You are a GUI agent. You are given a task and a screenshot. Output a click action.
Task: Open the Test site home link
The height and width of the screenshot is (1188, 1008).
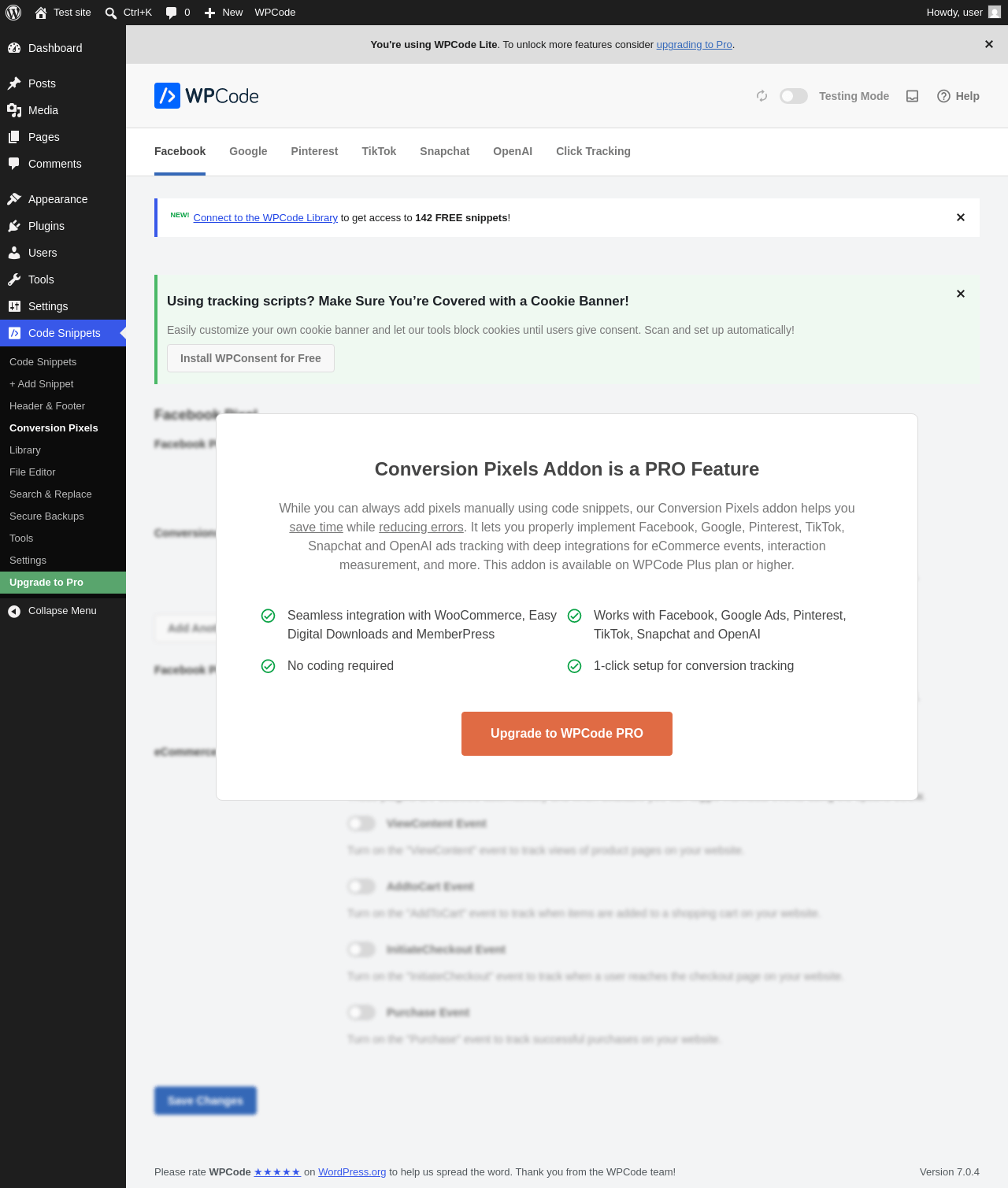point(63,13)
